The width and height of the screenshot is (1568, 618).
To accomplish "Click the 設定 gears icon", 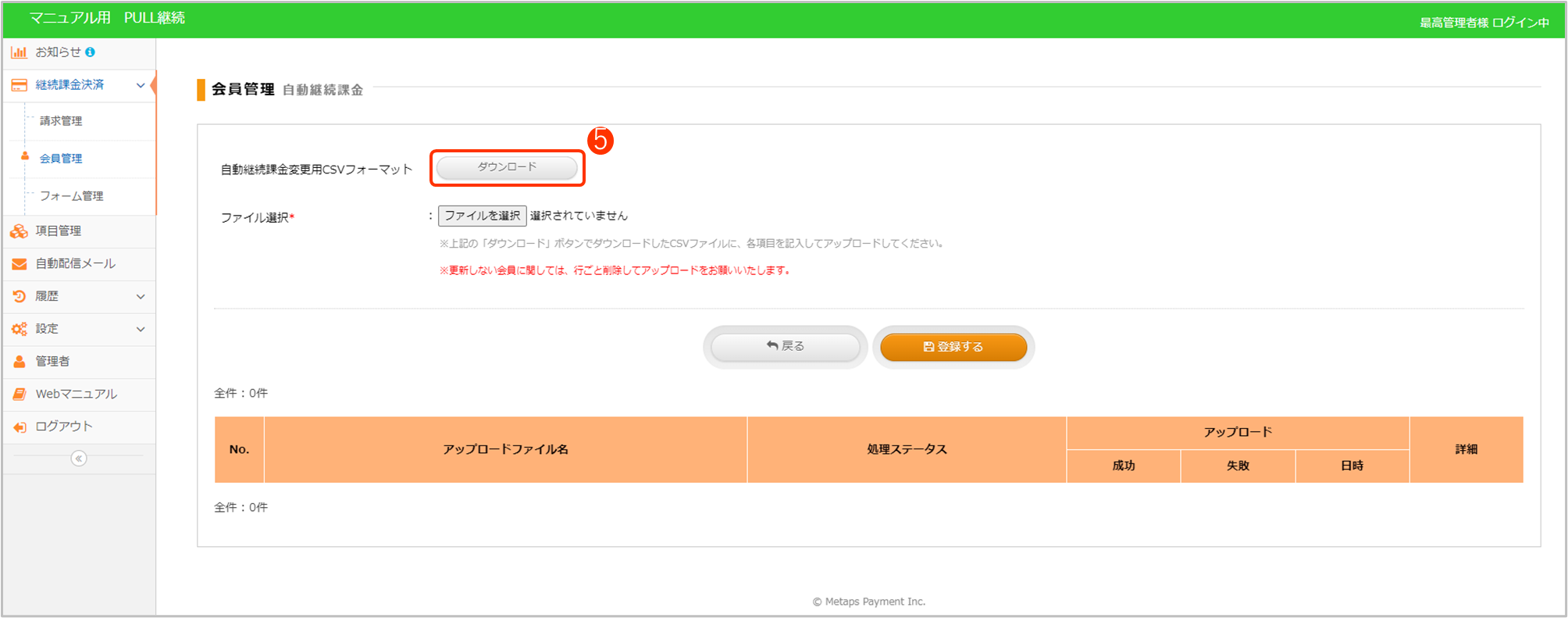I will tap(19, 329).
